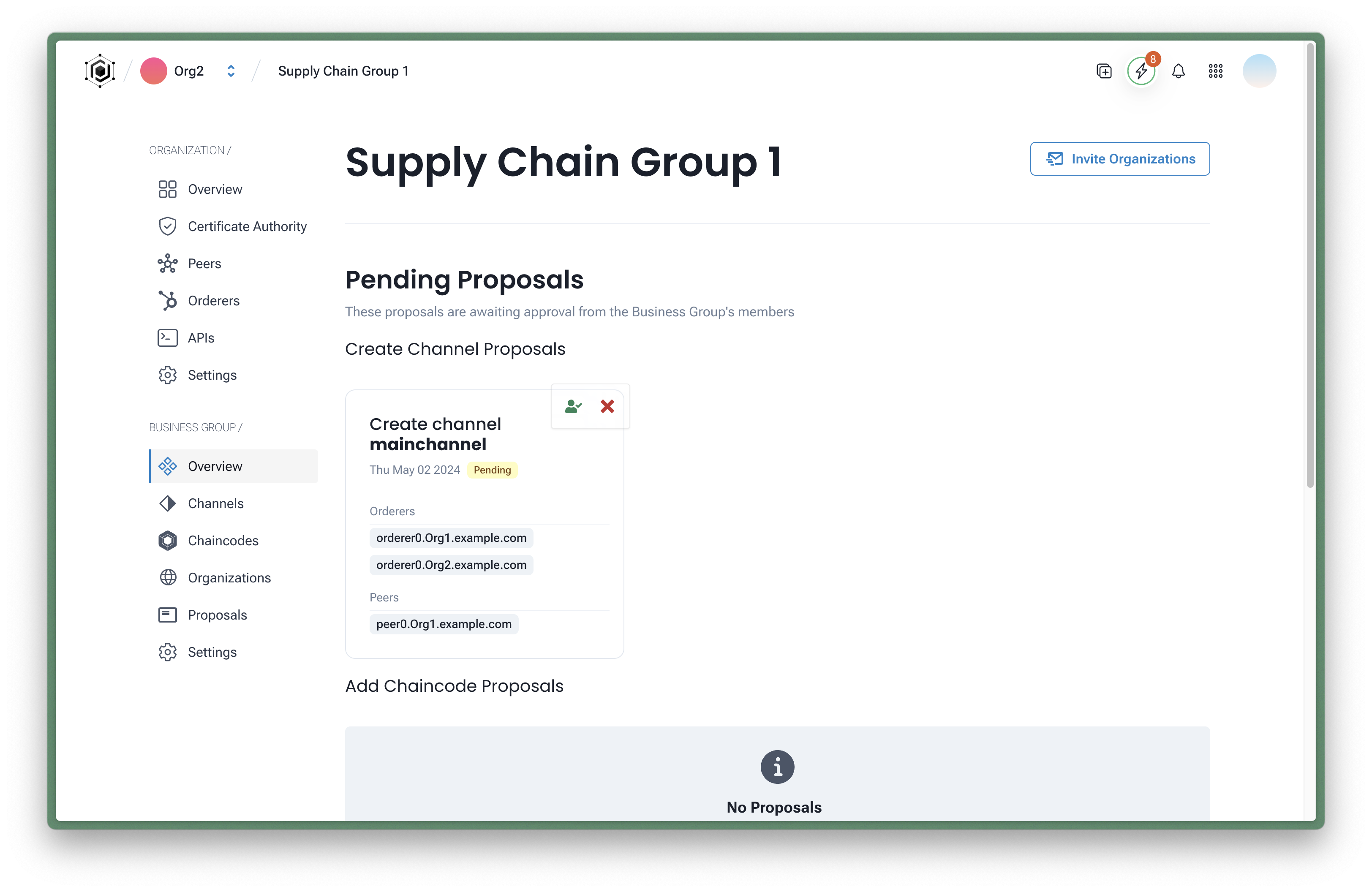Click the user profile avatar

[x=1260, y=71]
